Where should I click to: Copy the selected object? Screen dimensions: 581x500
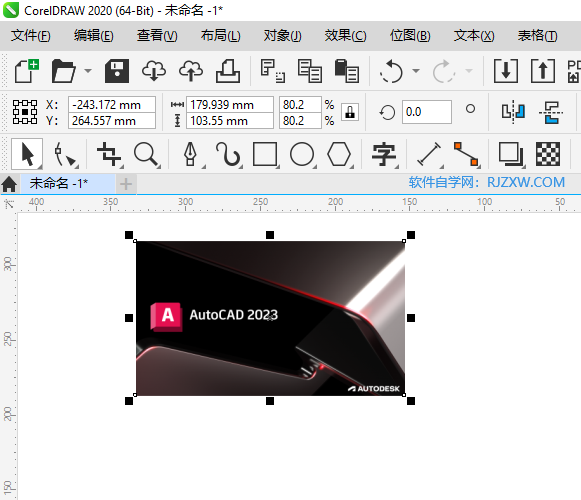[x=309, y=70]
